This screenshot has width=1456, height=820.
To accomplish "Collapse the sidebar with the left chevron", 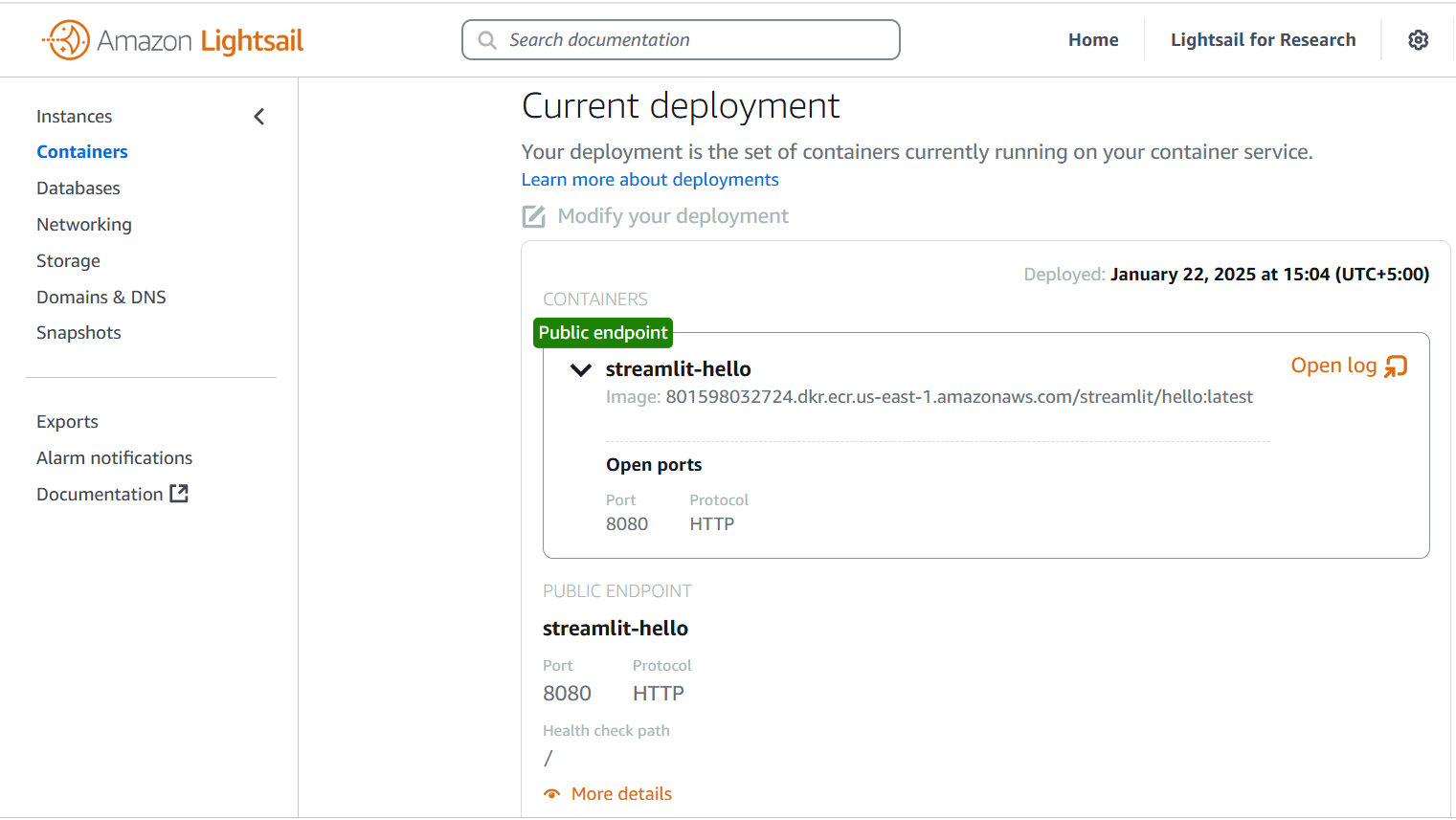I will tap(259, 117).
